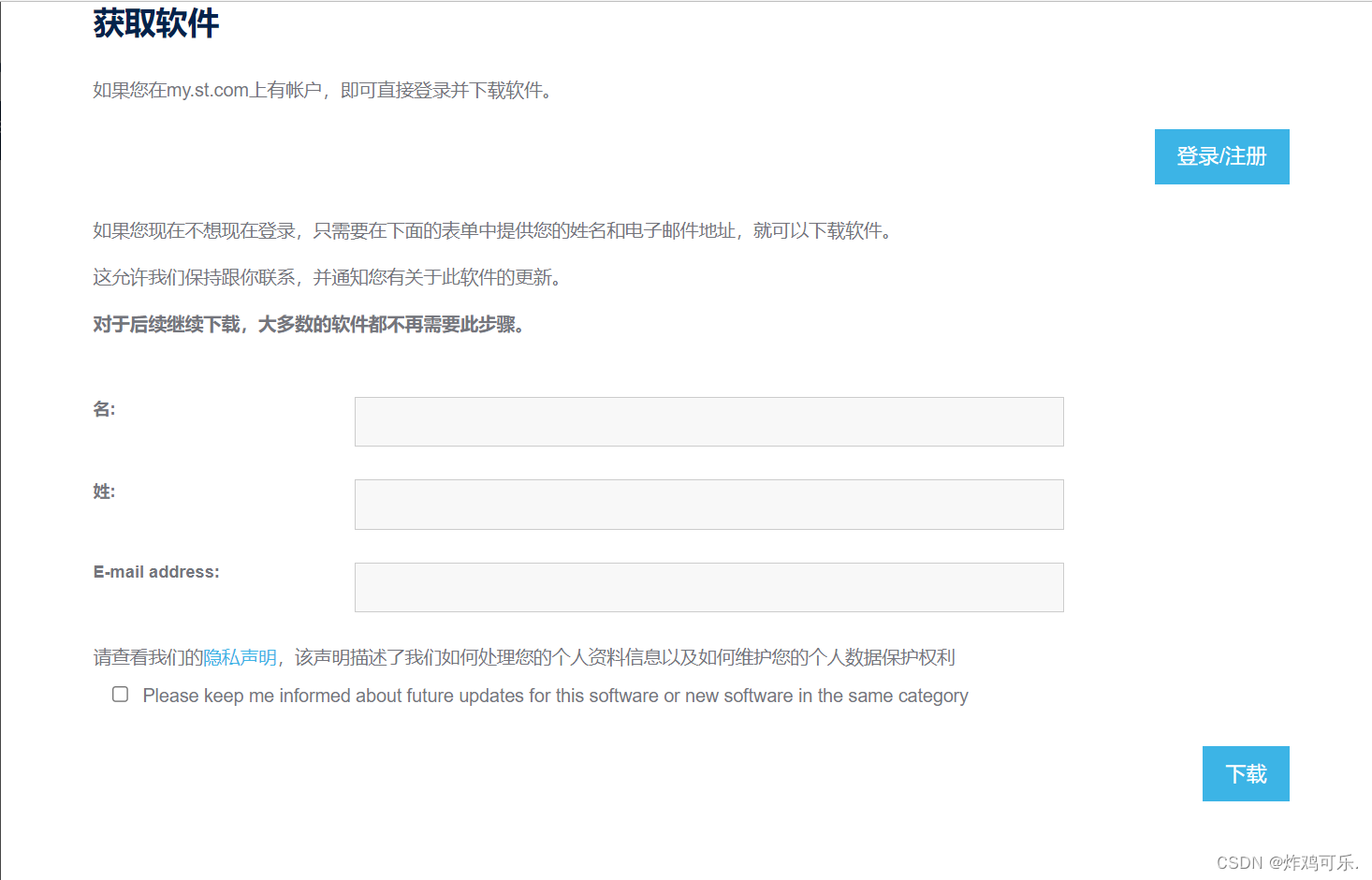Click the CSDN @炸鸡可乐 watermark text

click(x=1284, y=862)
